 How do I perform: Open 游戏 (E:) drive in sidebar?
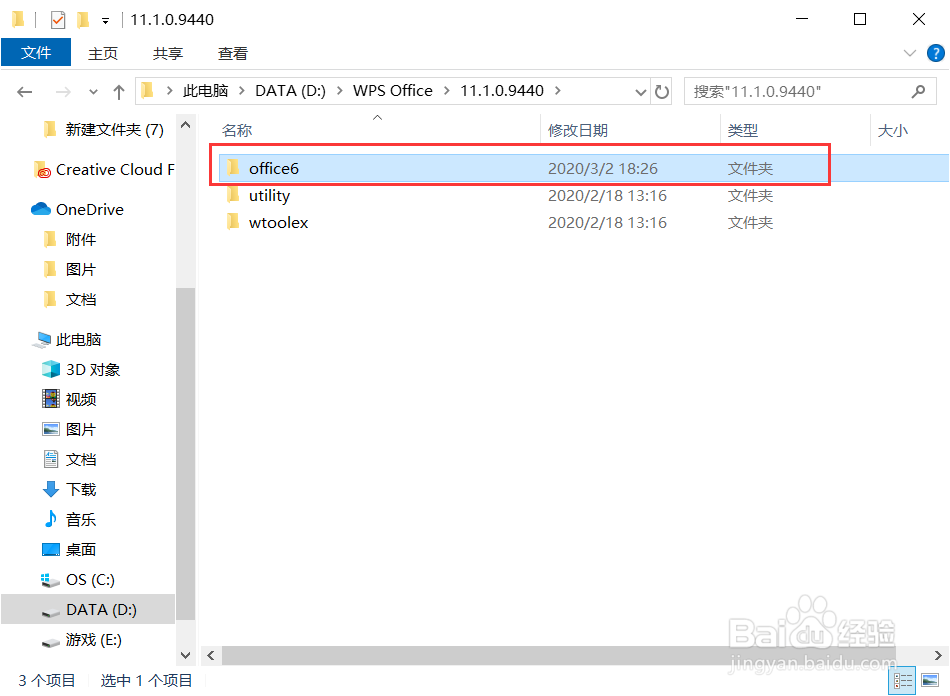tap(93, 640)
